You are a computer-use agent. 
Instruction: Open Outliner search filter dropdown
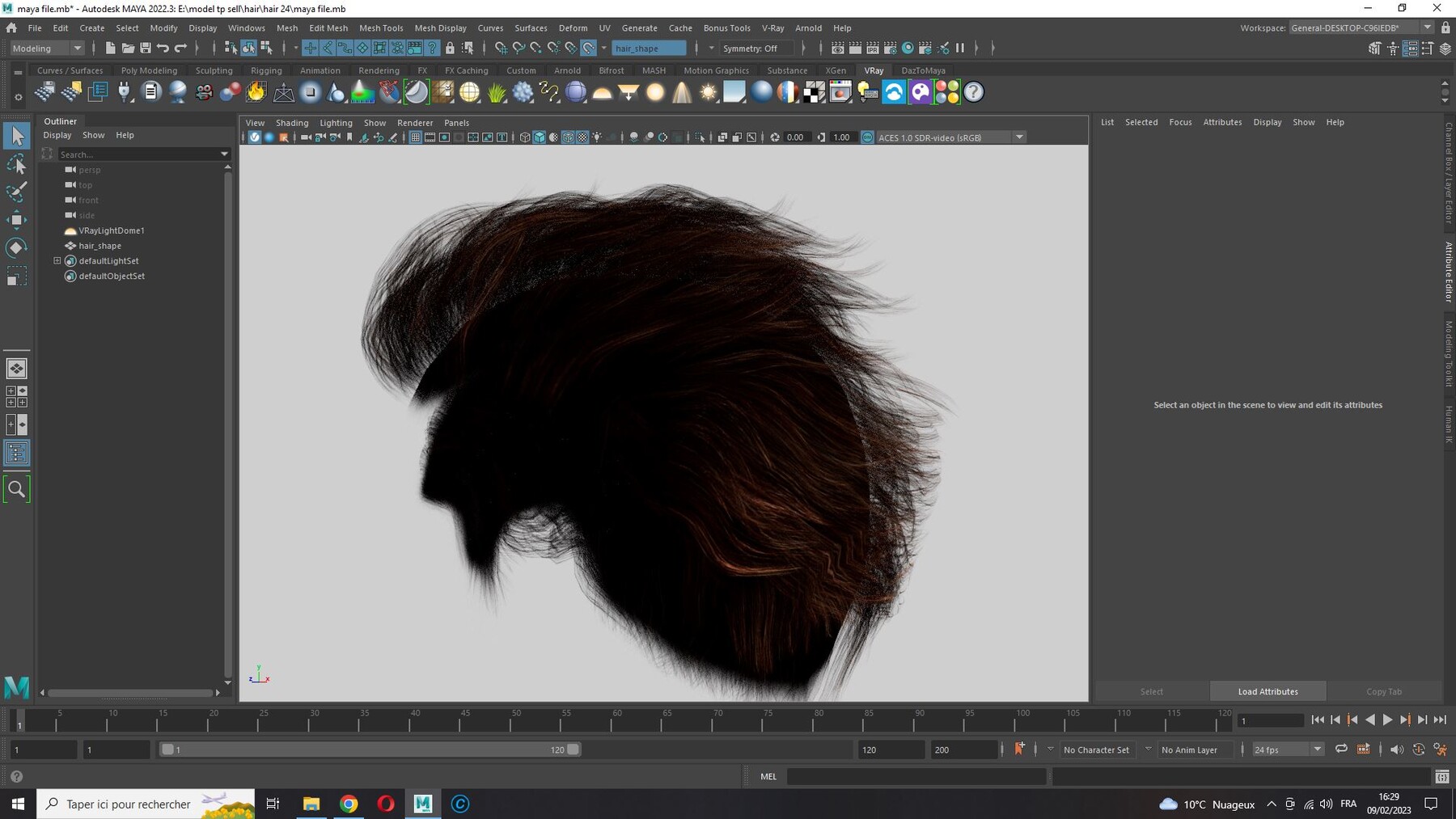coord(224,154)
